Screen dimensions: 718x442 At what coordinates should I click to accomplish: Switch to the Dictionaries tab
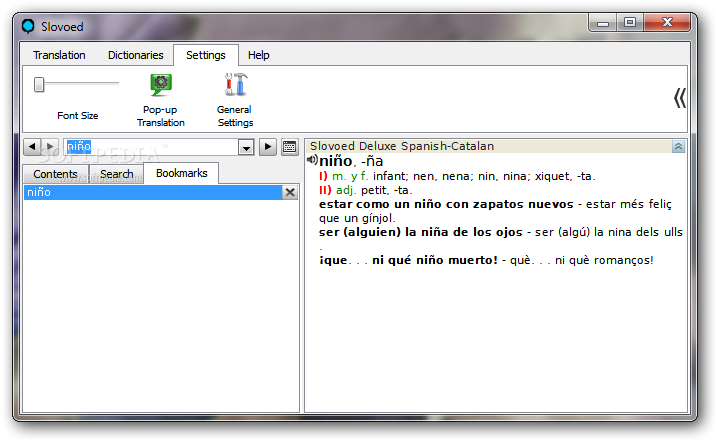pyautogui.click(x=136, y=55)
